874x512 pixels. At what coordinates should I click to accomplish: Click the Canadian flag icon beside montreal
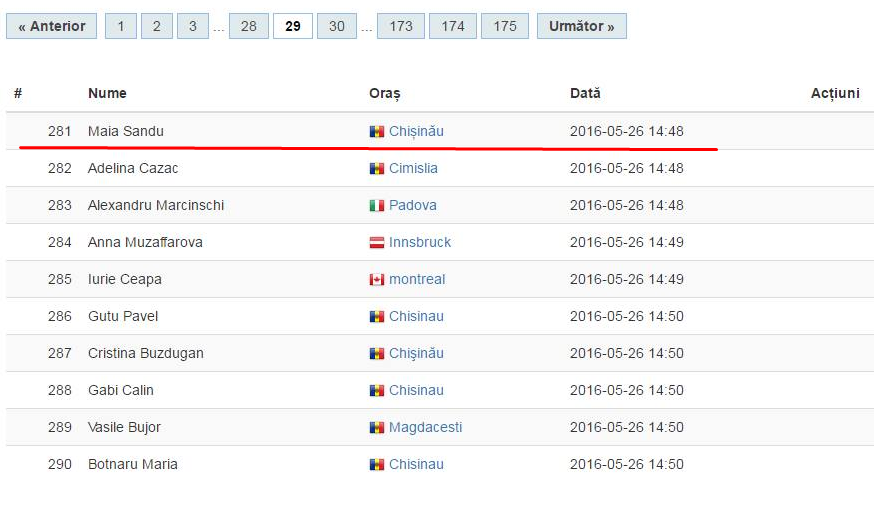click(377, 280)
